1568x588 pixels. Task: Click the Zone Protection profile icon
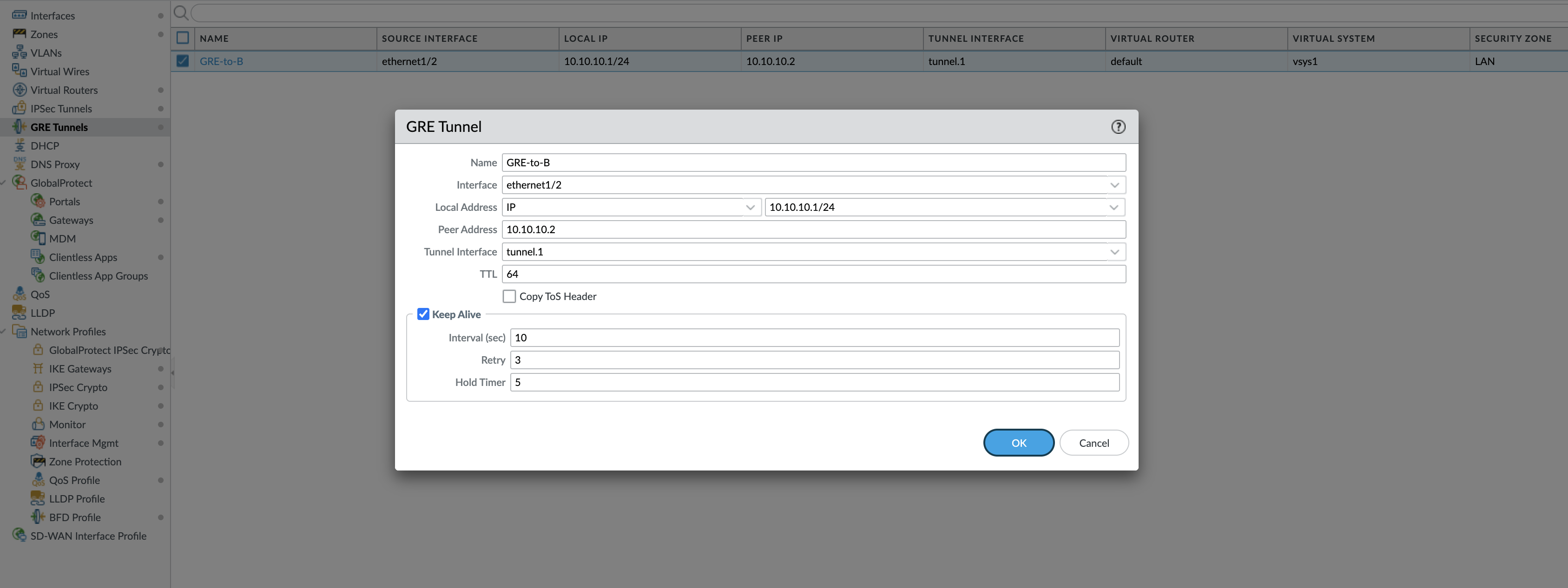tap(38, 462)
